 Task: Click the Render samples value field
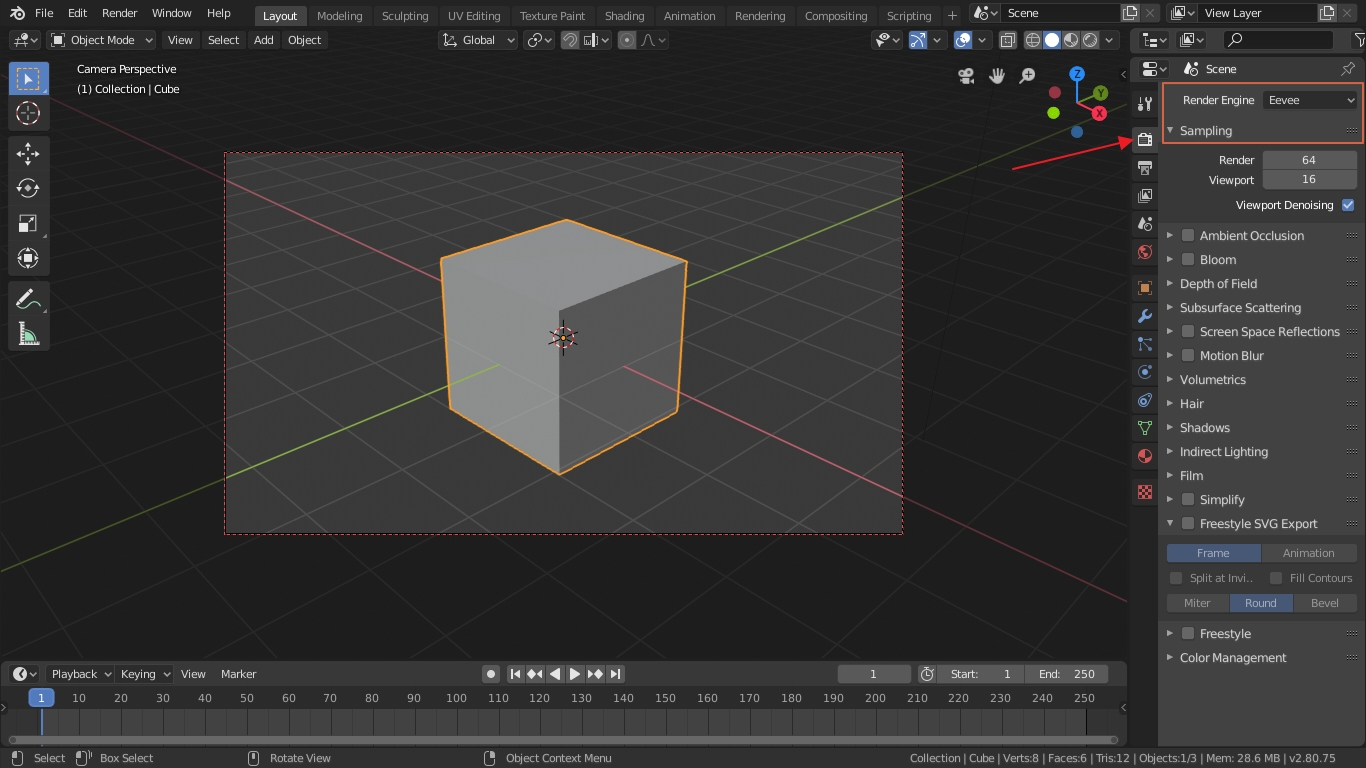[1308, 160]
